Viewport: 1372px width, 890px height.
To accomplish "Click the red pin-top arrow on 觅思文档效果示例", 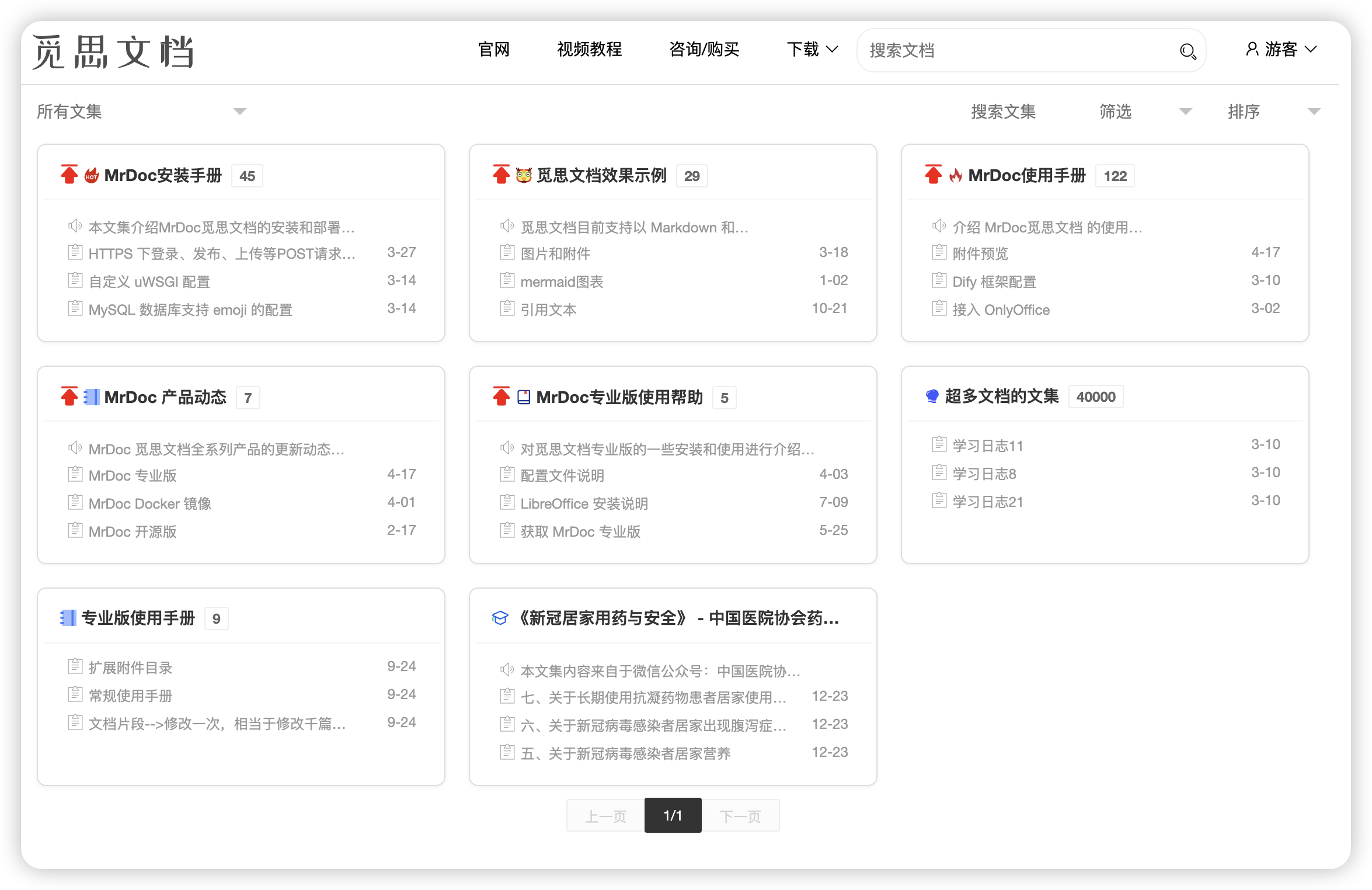I will click(x=502, y=174).
